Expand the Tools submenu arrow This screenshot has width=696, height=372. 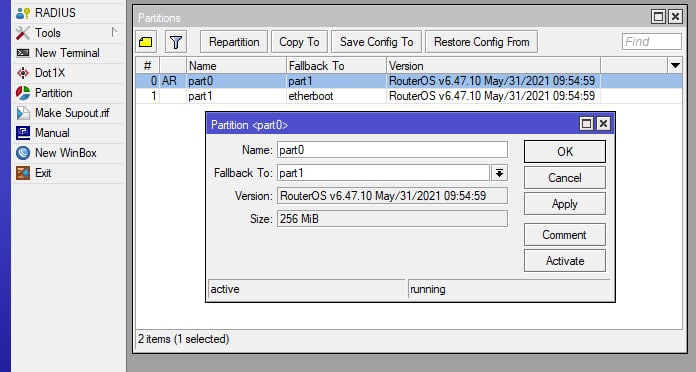[x=115, y=32]
